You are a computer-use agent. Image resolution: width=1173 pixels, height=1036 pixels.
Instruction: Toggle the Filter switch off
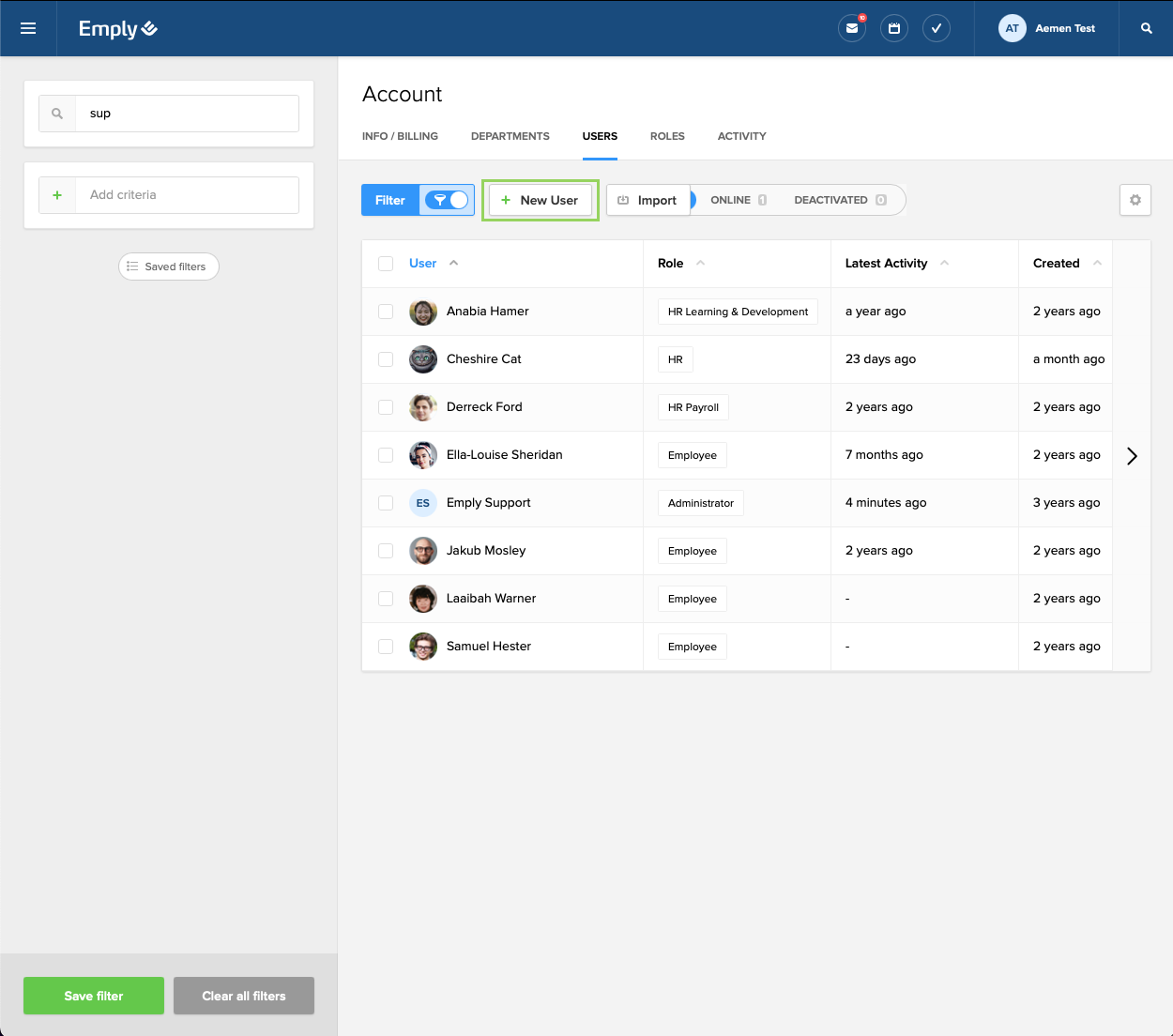click(448, 200)
